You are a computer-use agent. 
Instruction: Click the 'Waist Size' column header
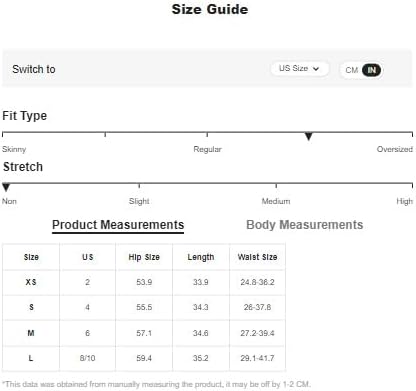(x=257, y=257)
